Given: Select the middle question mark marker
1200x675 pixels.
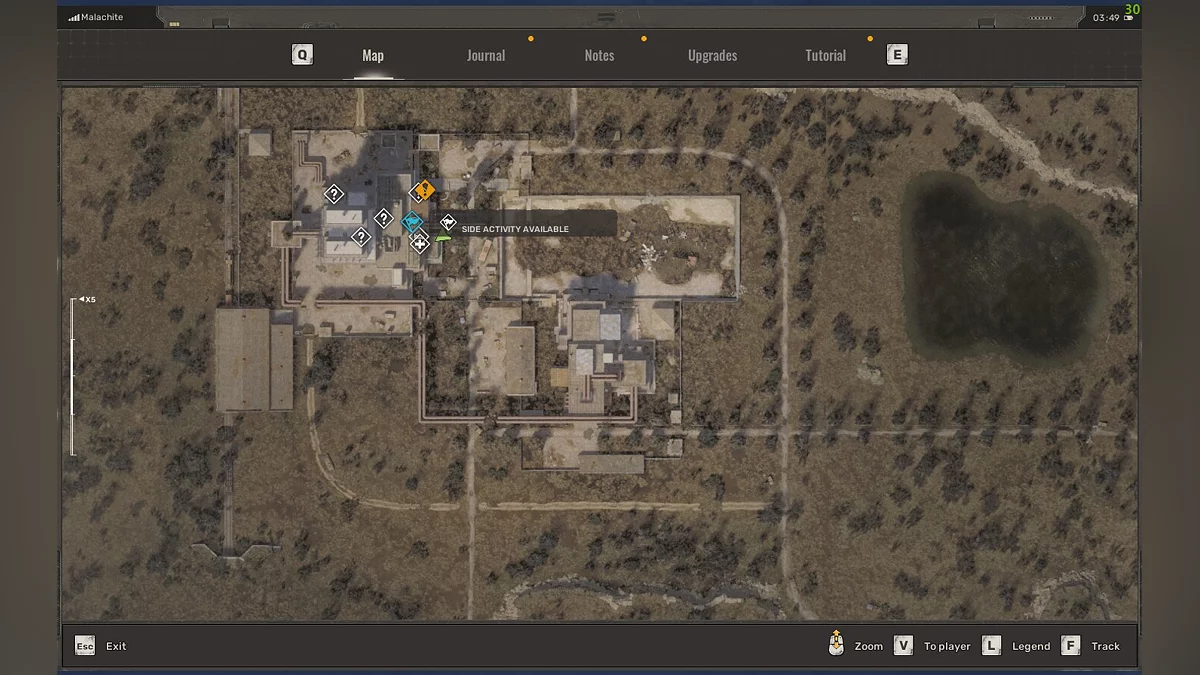Looking at the screenshot, I should coord(383,218).
